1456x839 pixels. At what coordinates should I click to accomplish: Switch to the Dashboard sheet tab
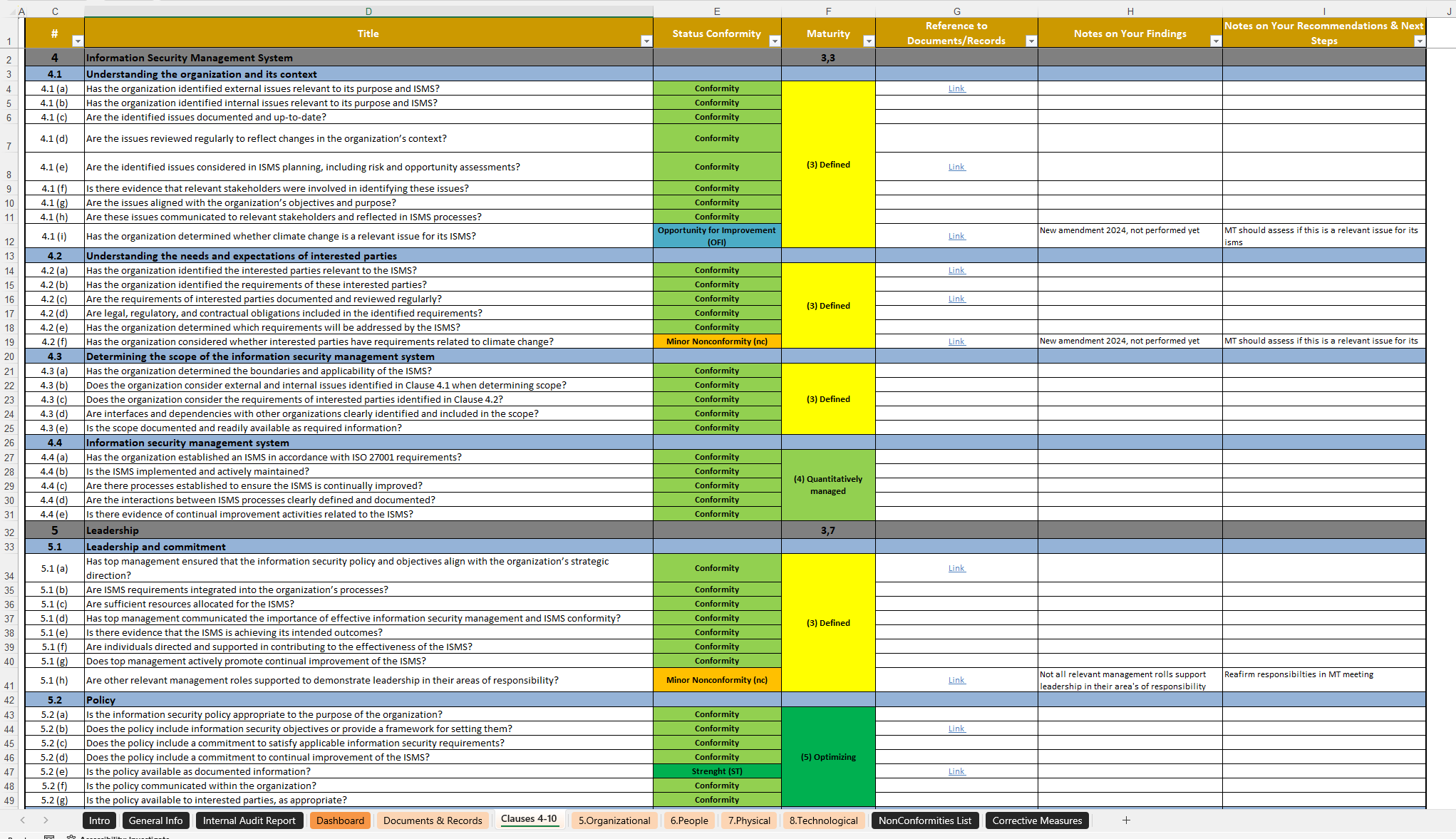tap(340, 820)
